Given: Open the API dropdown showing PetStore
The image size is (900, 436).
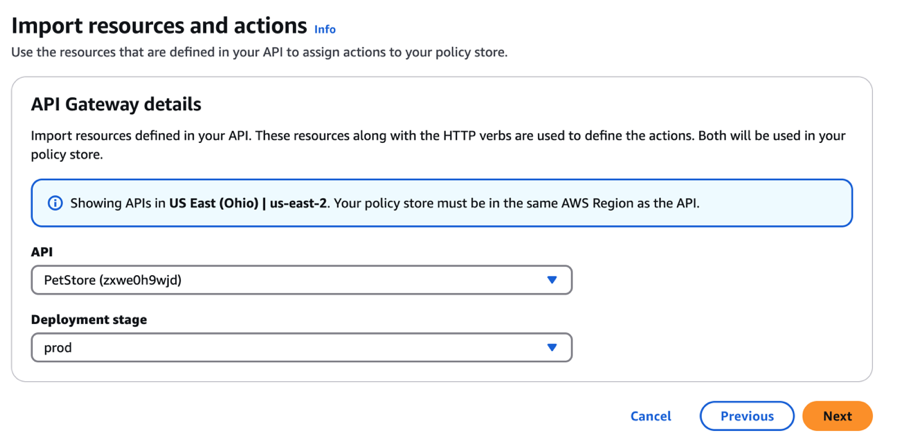Looking at the screenshot, I should click(301, 280).
